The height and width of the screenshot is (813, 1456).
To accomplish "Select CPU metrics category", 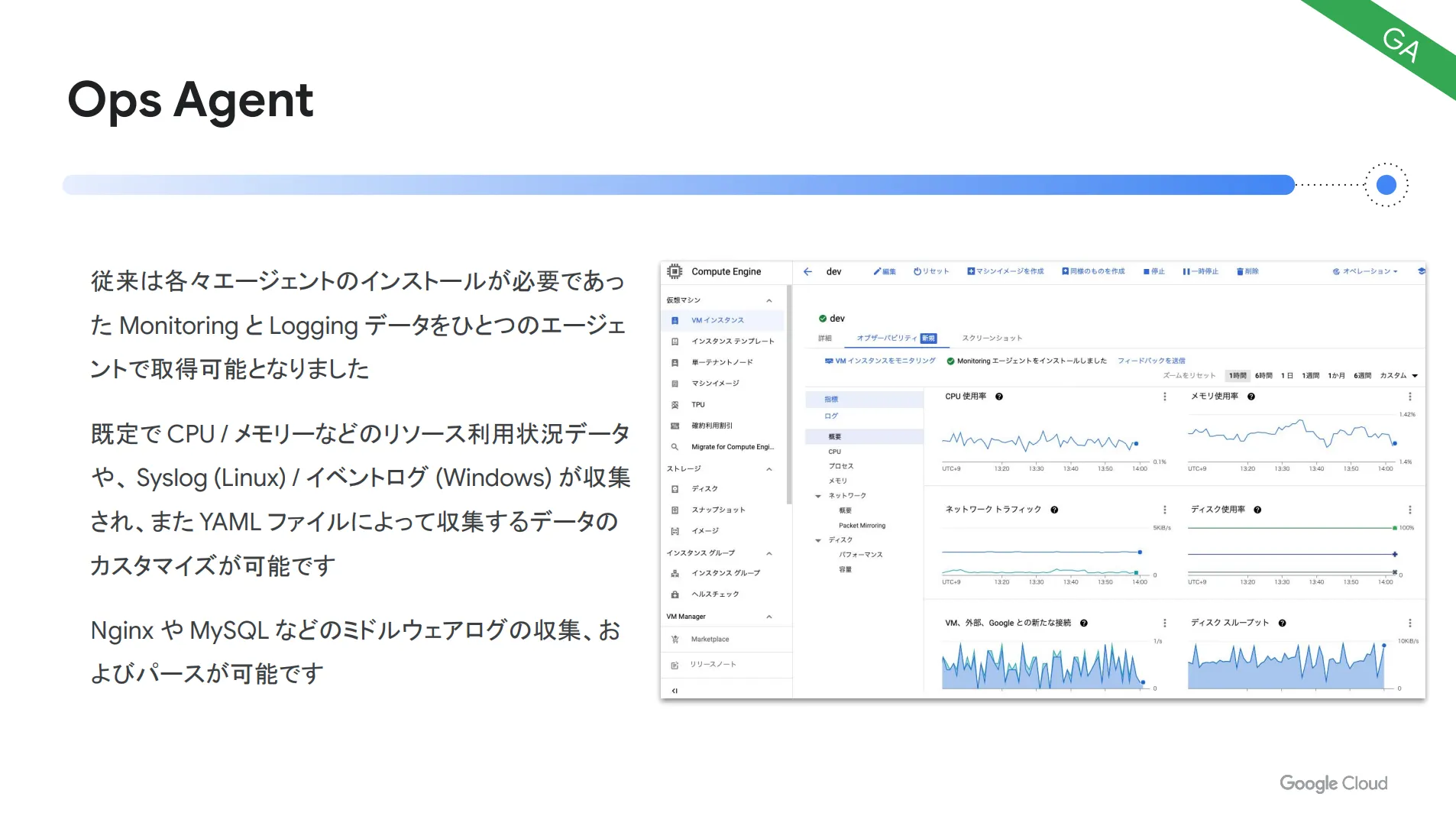I will pos(834,452).
